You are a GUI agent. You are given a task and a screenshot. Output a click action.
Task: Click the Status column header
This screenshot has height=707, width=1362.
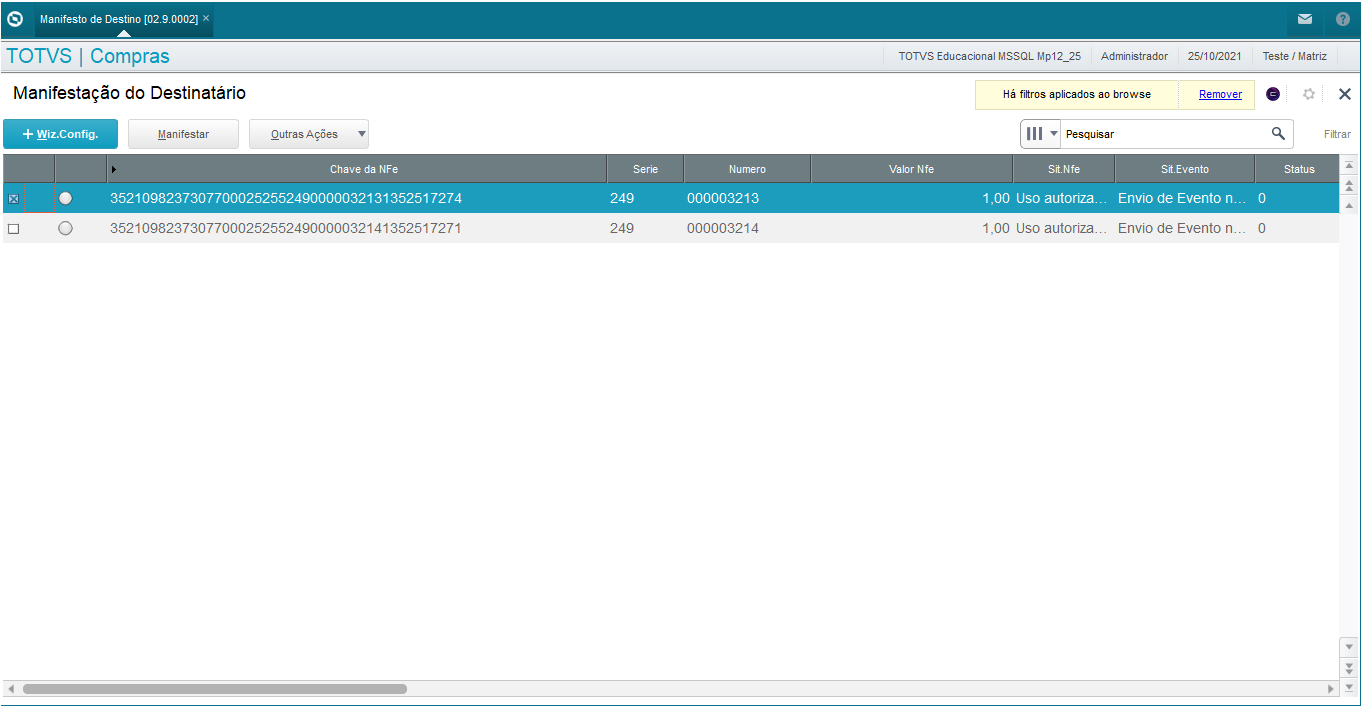point(1299,169)
